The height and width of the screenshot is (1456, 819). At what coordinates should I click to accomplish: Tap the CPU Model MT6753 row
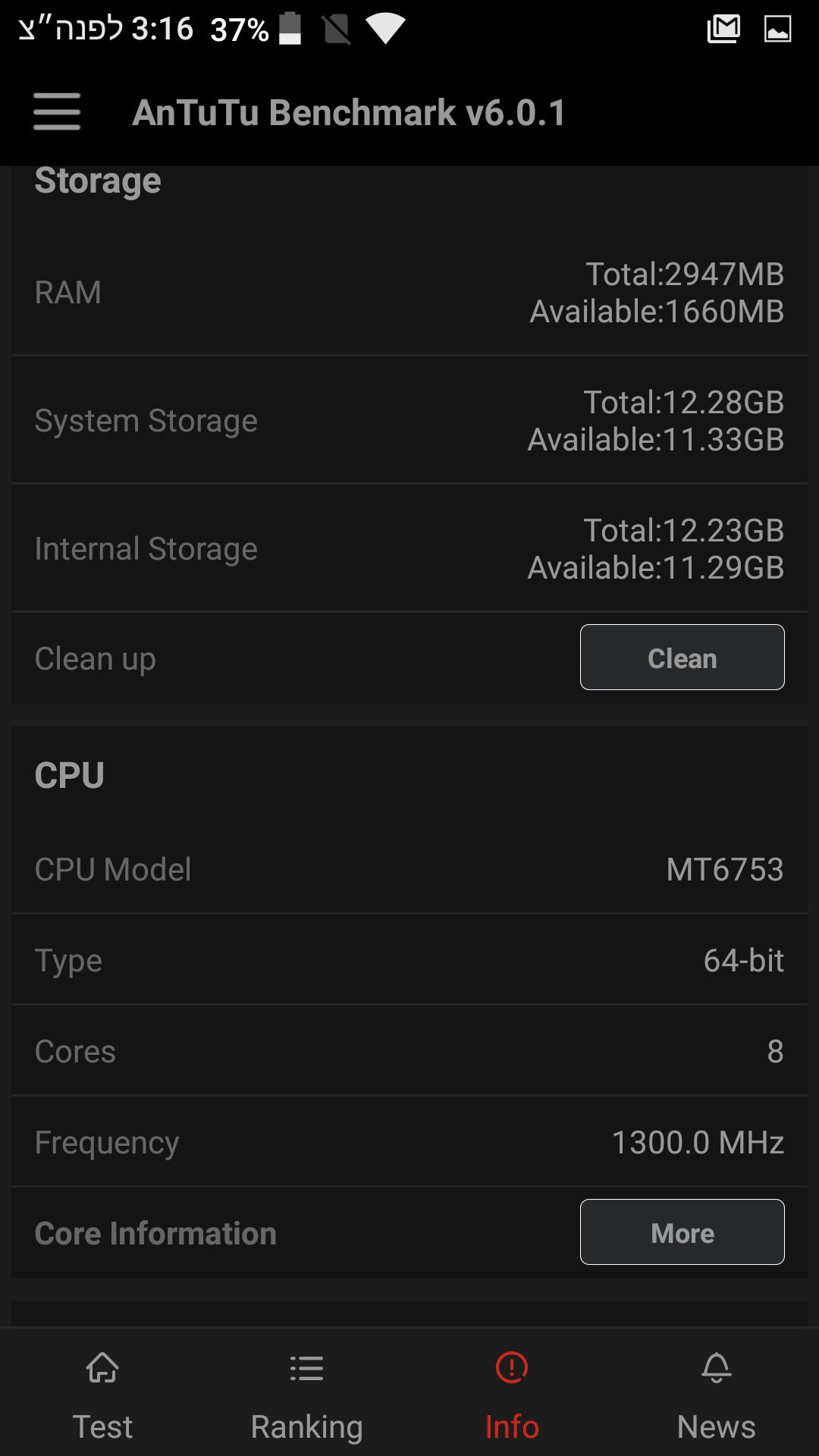(409, 869)
